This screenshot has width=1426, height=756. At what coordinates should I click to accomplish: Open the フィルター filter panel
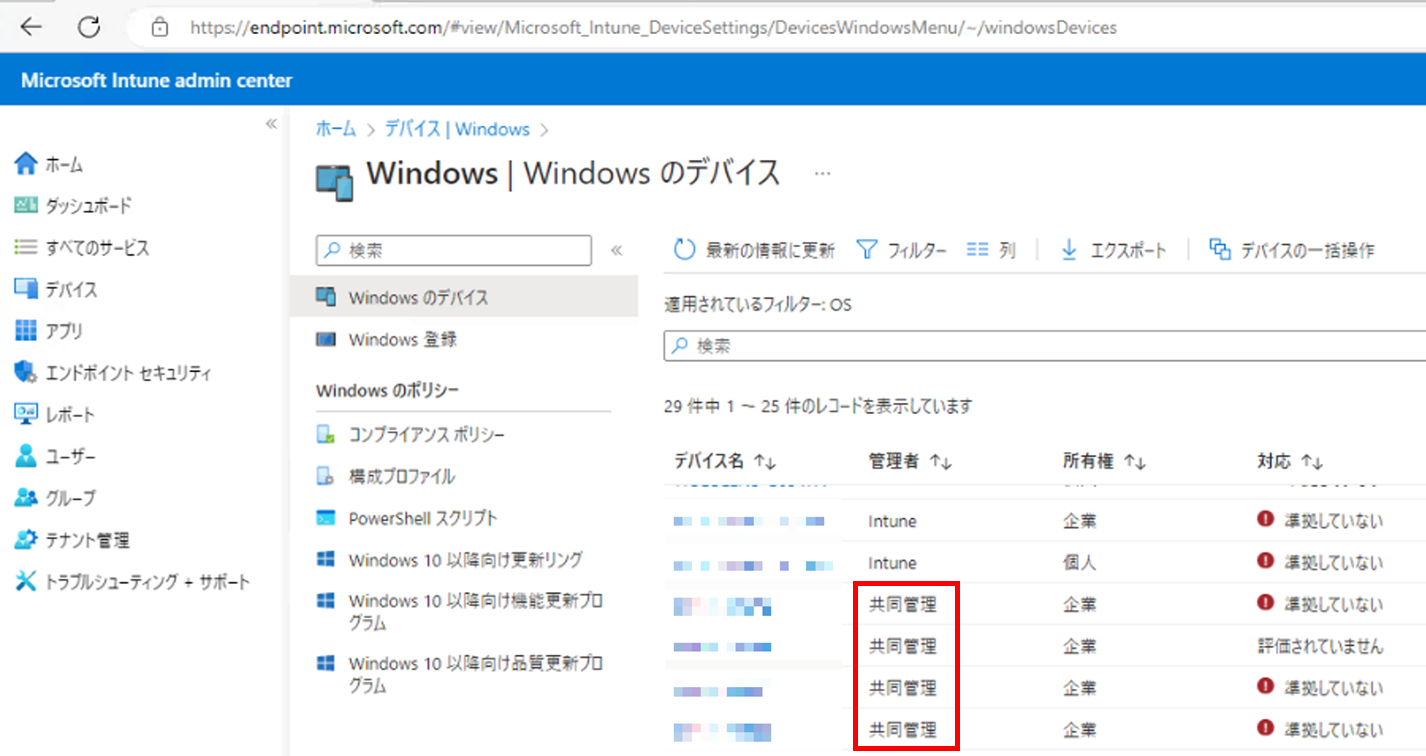901,250
